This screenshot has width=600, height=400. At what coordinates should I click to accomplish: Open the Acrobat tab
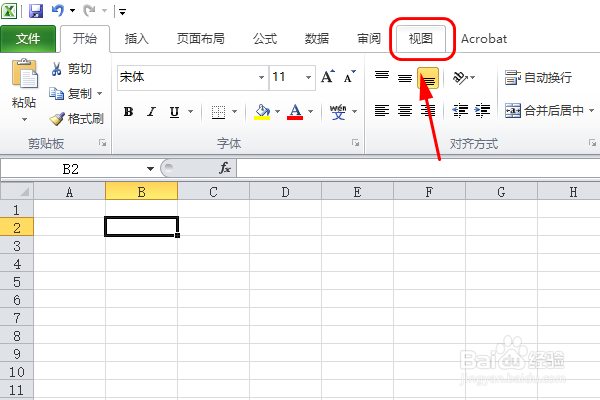[x=484, y=38]
